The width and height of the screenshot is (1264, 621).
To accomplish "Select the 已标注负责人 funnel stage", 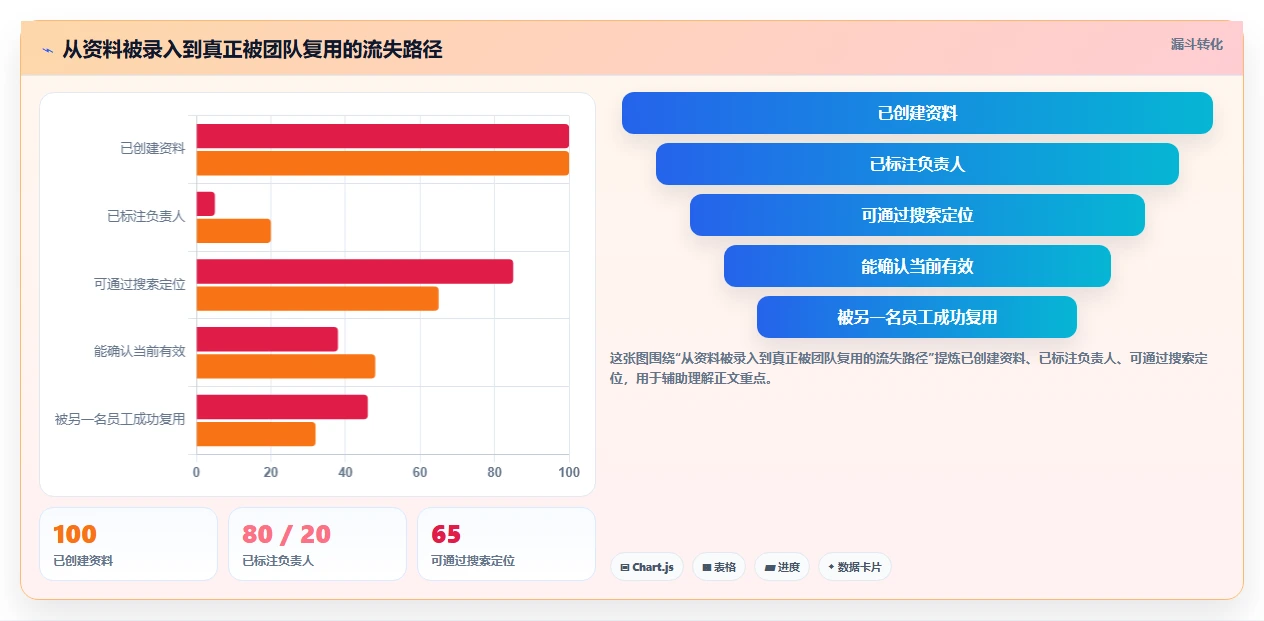I will point(917,164).
